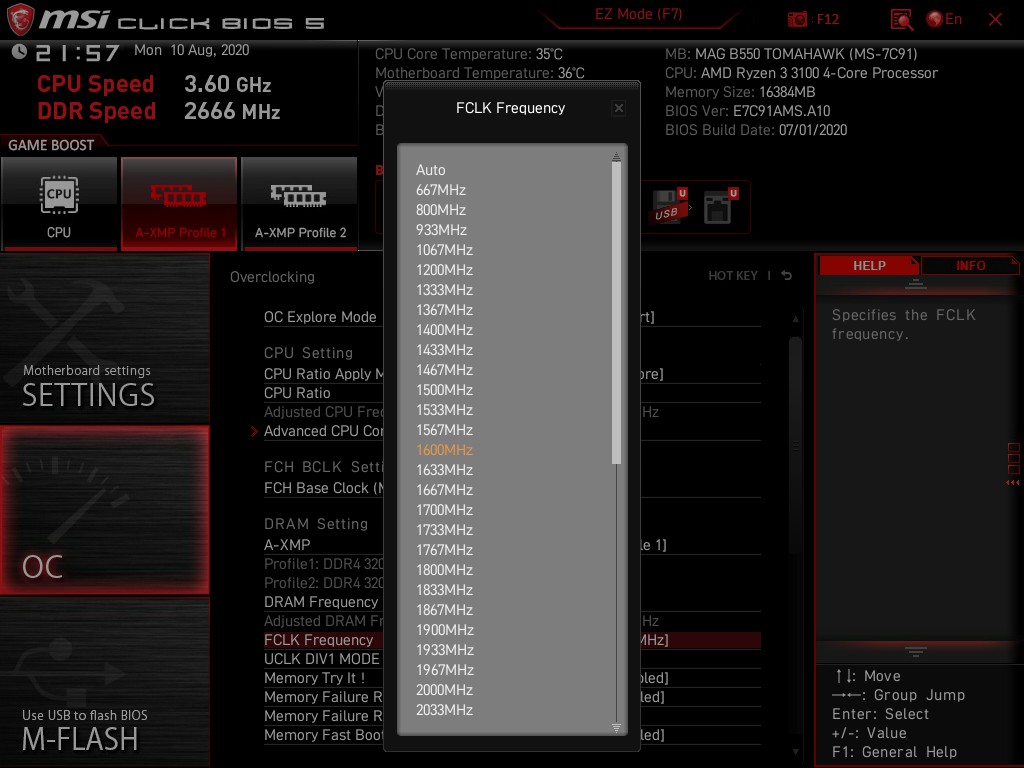Choose 1700MHz from the list

(444, 510)
